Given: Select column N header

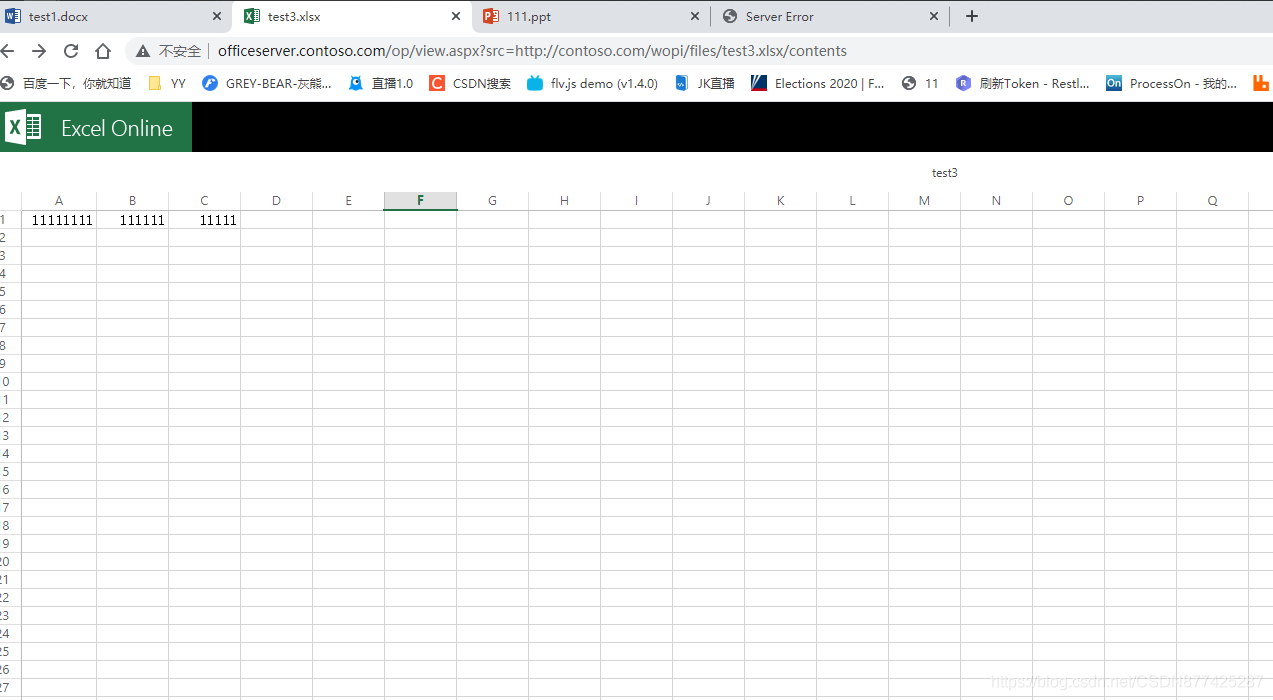Looking at the screenshot, I should click(996, 201).
